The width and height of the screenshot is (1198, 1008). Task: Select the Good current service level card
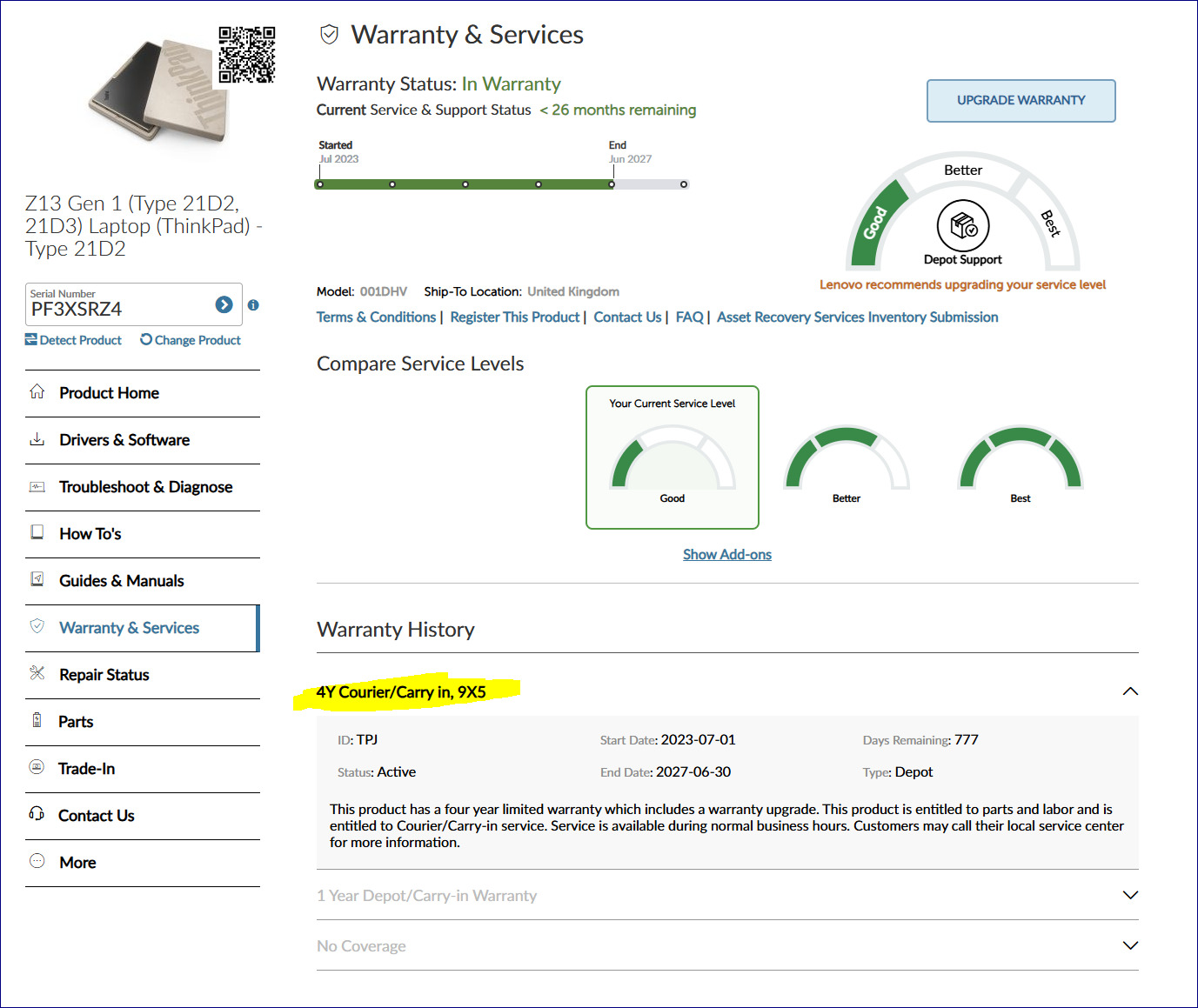click(x=673, y=457)
